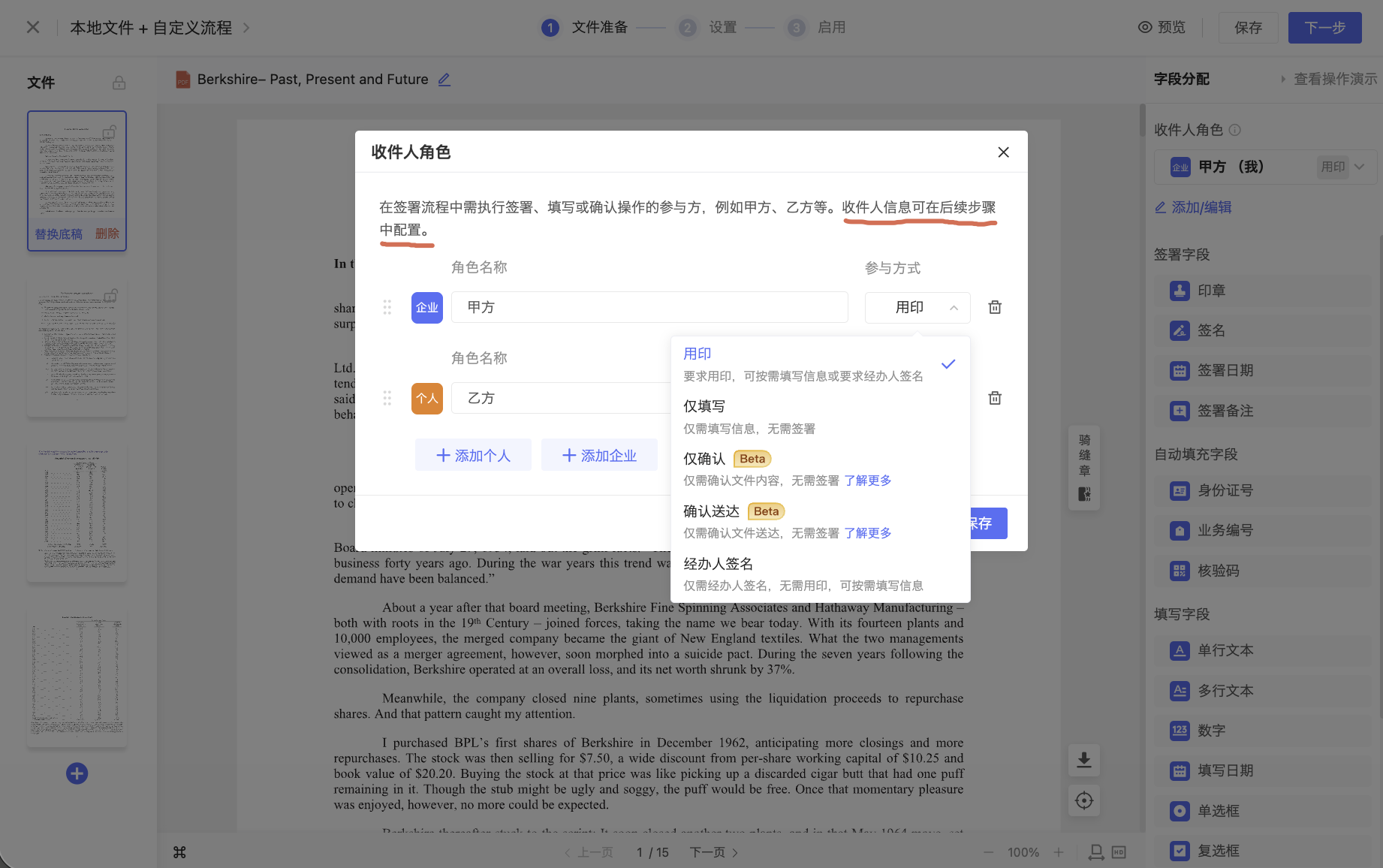Click 删除 on the first thumbnail

pyautogui.click(x=107, y=234)
